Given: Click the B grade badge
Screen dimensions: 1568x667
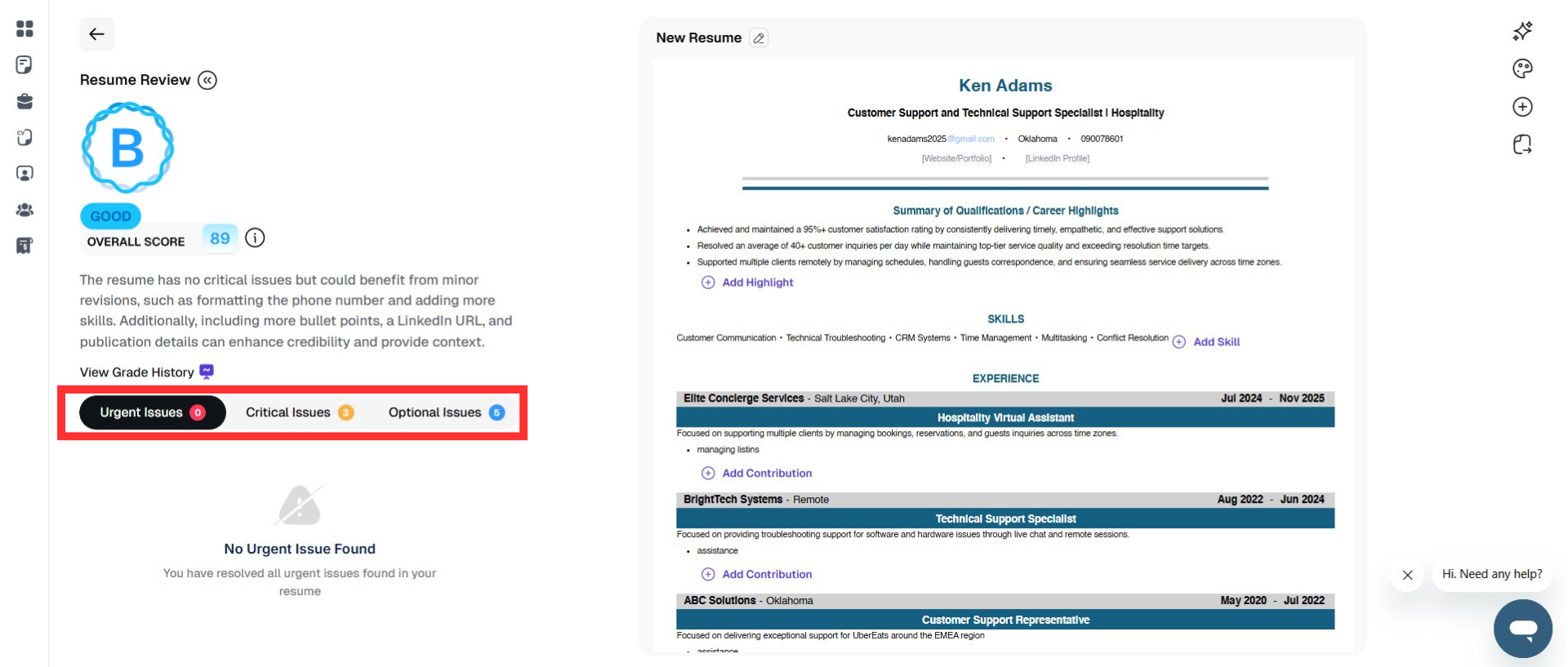Looking at the screenshot, I should tap(127, 148).
